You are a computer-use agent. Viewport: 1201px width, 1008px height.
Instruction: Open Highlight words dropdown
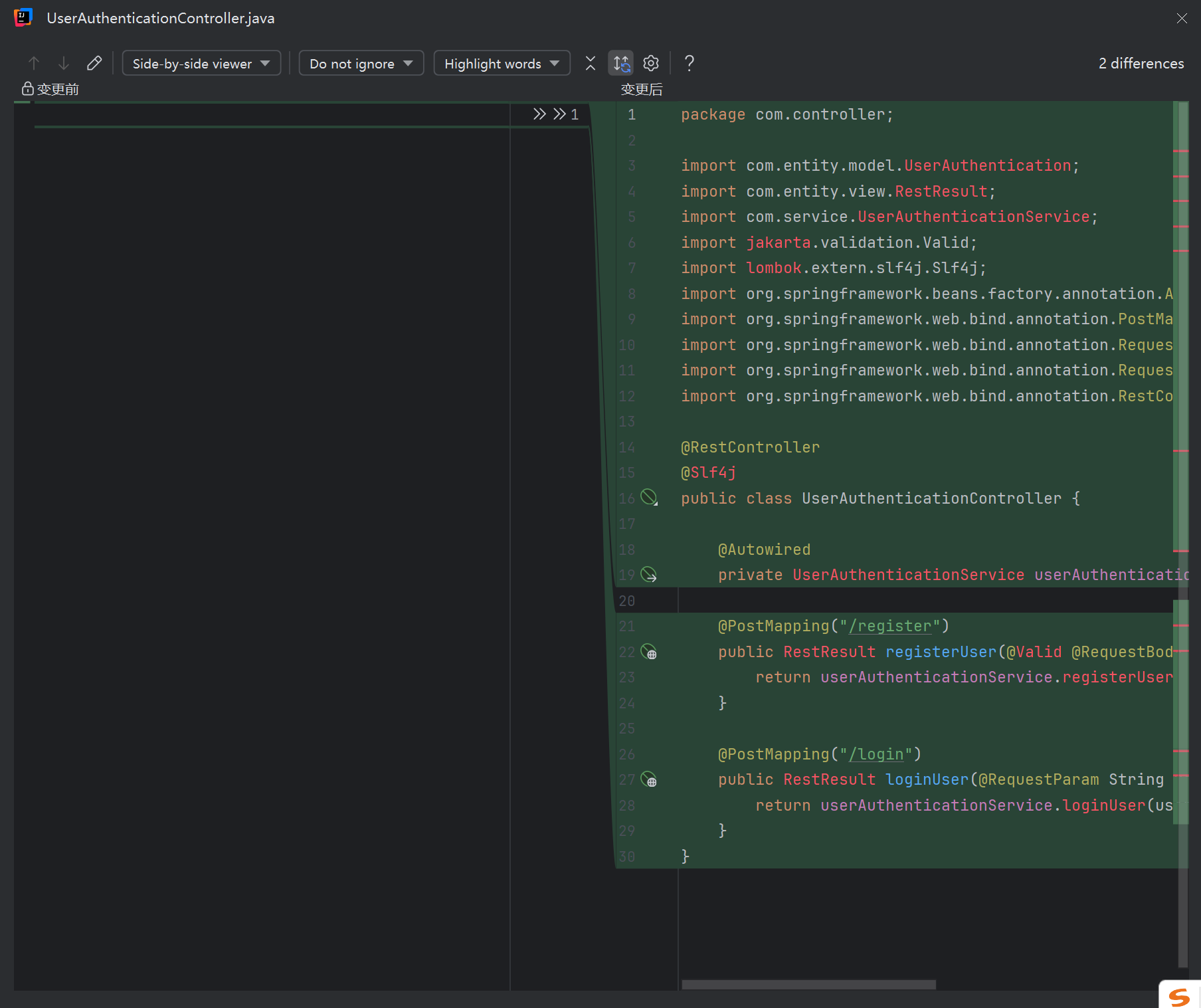[502, 63]
